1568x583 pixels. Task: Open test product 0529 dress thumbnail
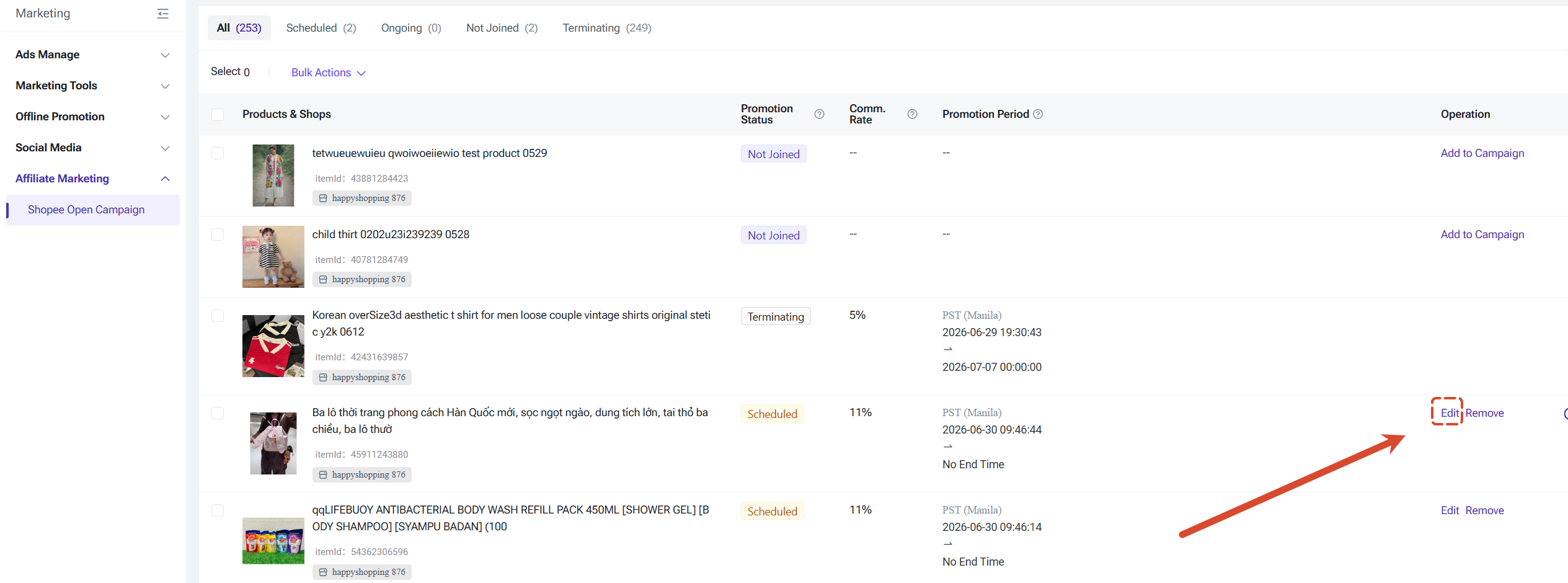coord(273,176)
